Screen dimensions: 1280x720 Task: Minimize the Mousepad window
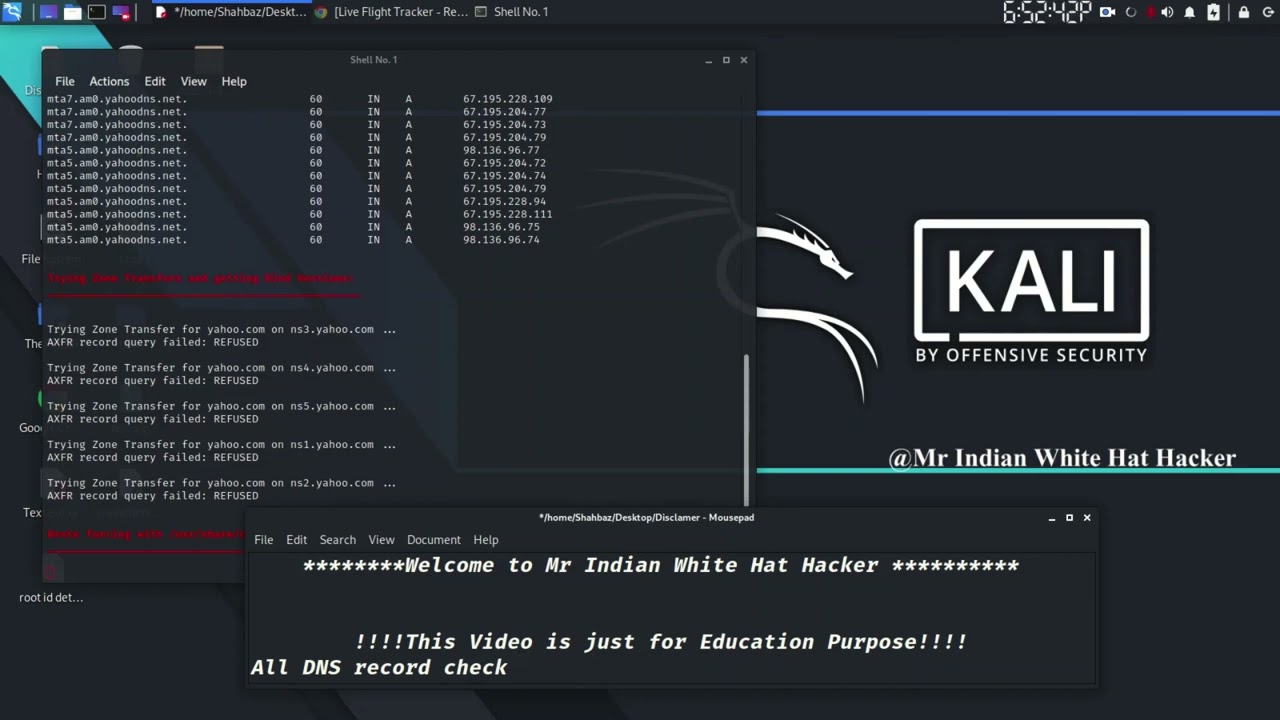coord(1052,518)
